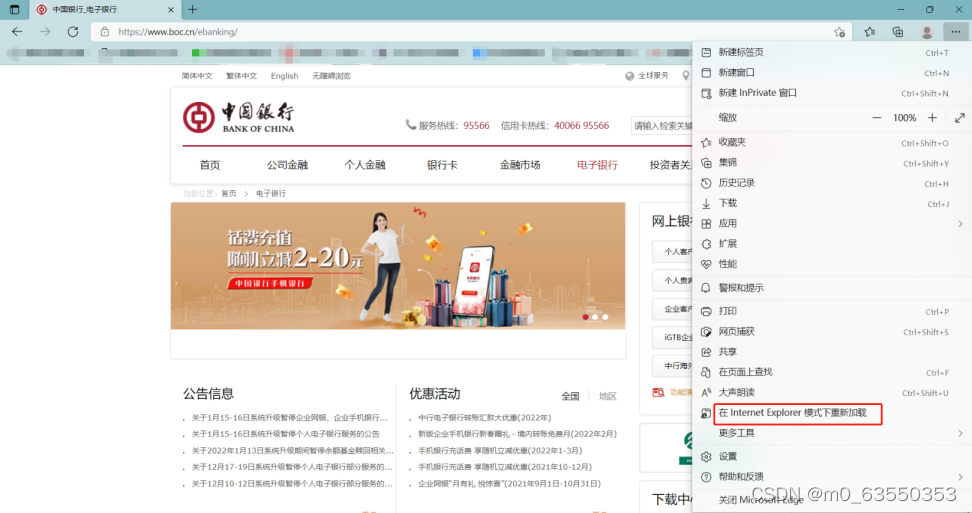Open a new tab with plus icon
Viewport: 972px width, 513px height.
point(193,9)
